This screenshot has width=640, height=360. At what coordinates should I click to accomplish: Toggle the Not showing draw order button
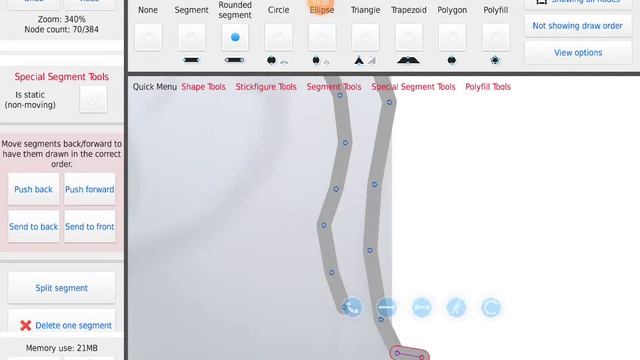(x=578, y=26)
